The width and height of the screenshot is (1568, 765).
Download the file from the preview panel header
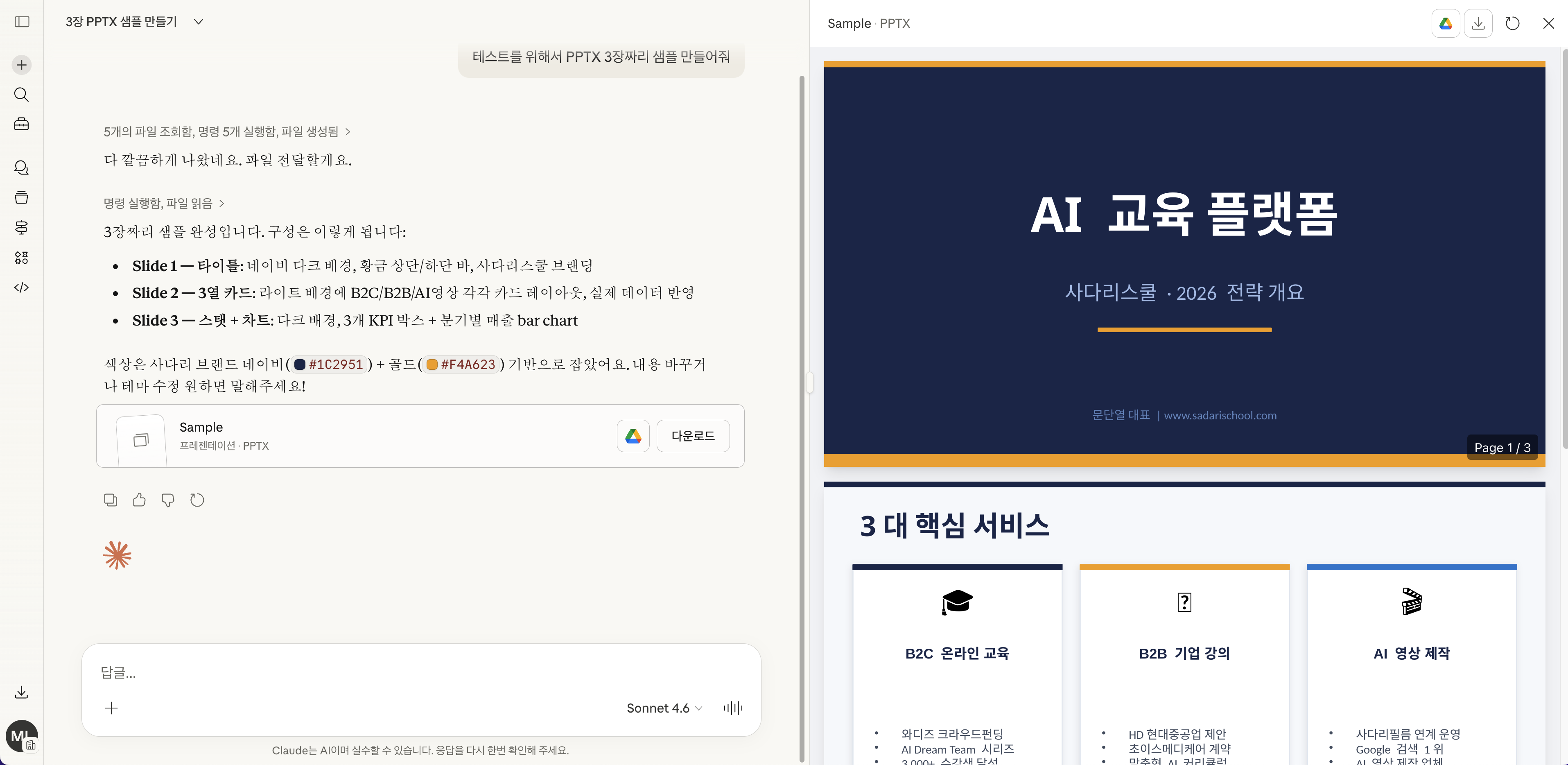(x=1478, y=23)
